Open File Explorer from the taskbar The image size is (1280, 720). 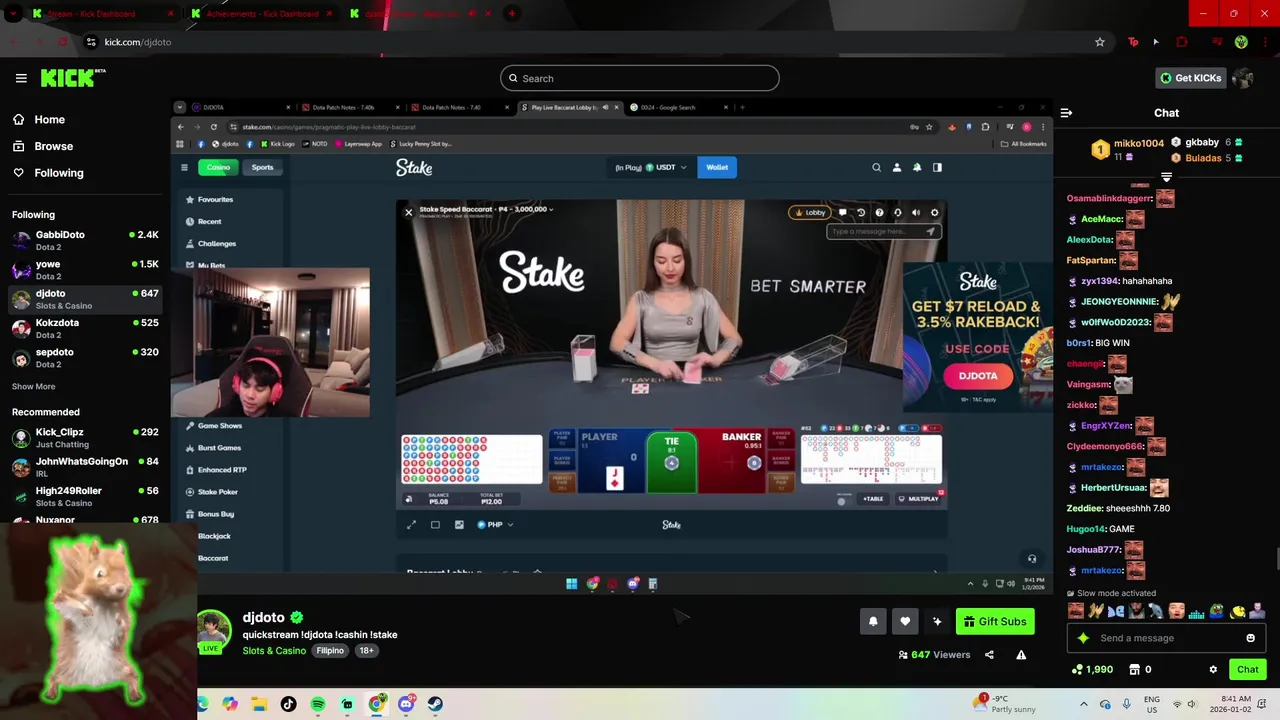point(259,704)
